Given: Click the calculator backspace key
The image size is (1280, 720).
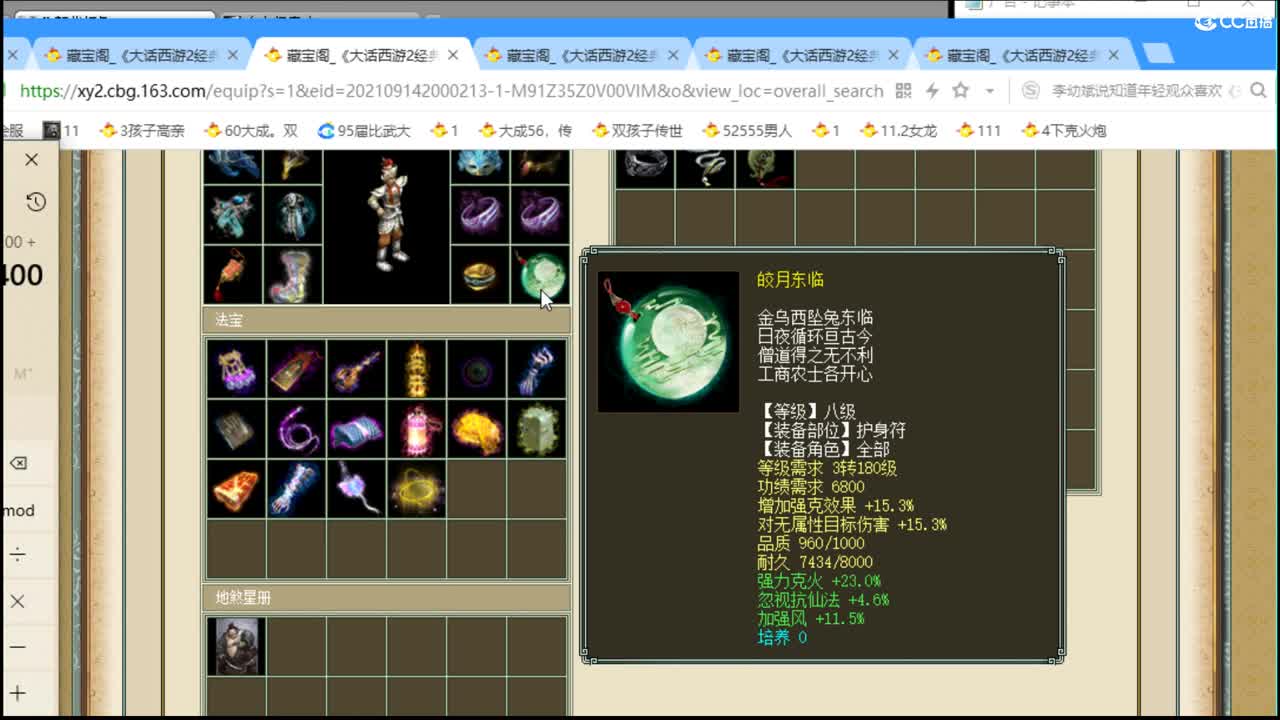Looking at the screenshot, I should (x=18, y=464).
